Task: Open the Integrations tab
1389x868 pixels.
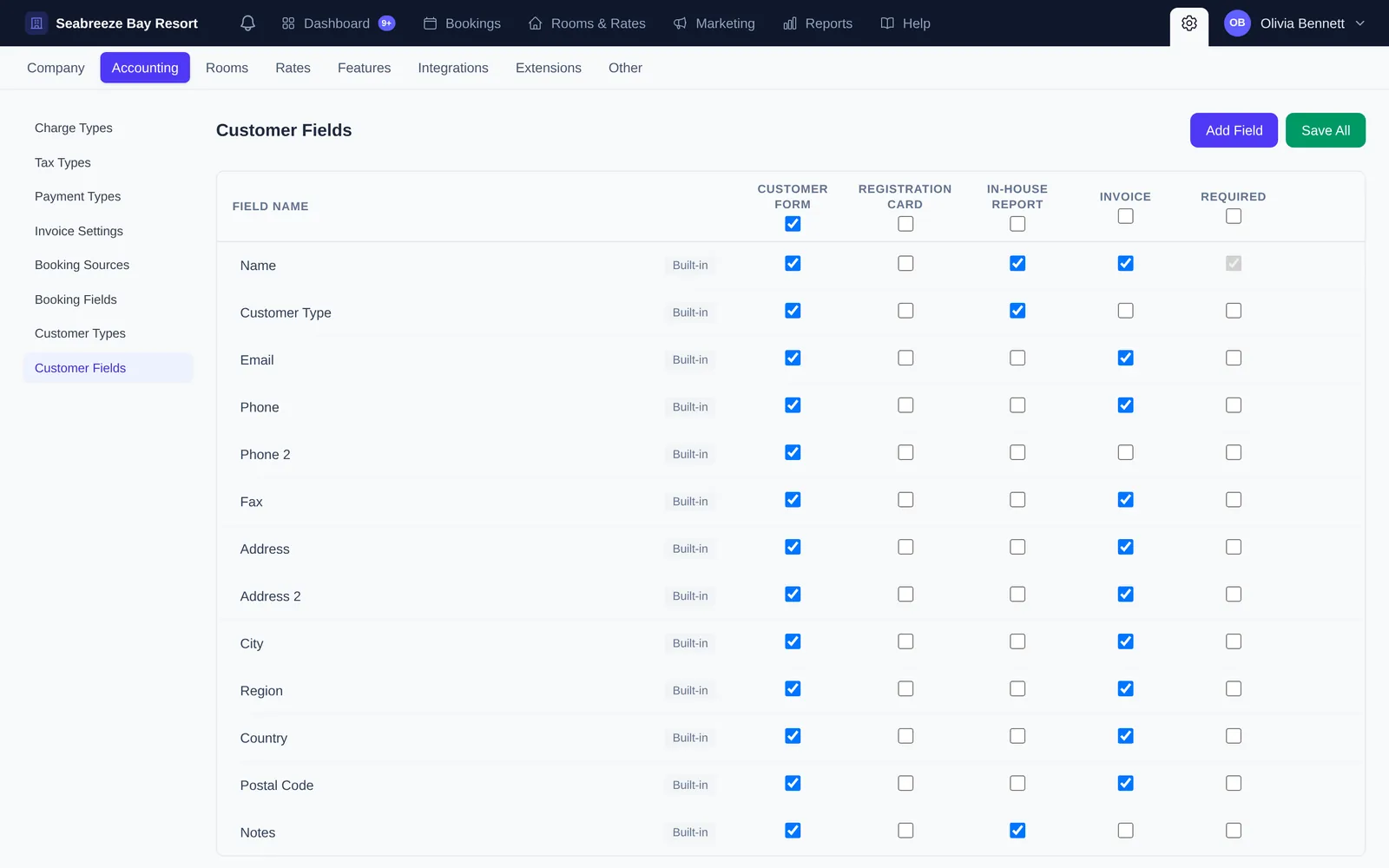Action: coord(453,68)
